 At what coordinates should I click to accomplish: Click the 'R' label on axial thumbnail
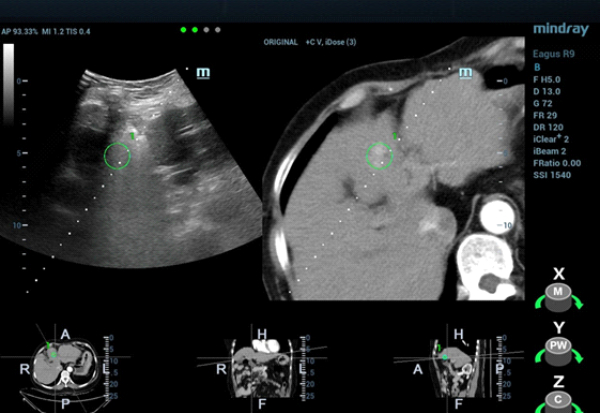pyautogui.click(x=24, y=369)
